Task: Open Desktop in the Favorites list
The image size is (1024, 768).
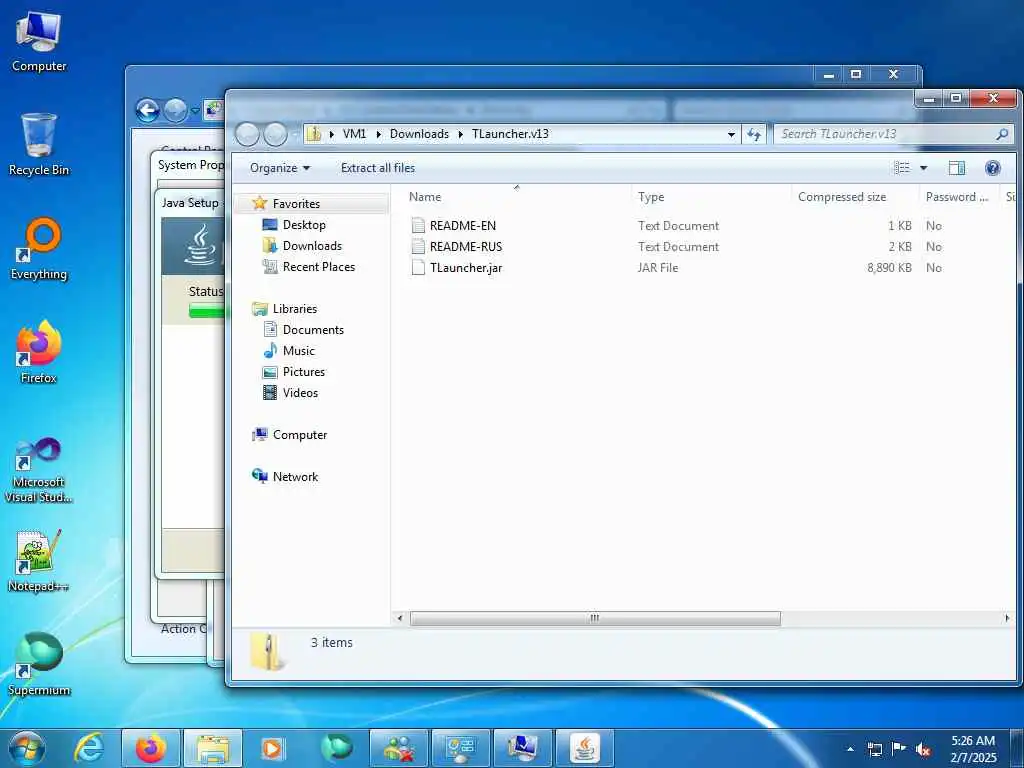Action: pyautogui.click(x=304, y=225)
